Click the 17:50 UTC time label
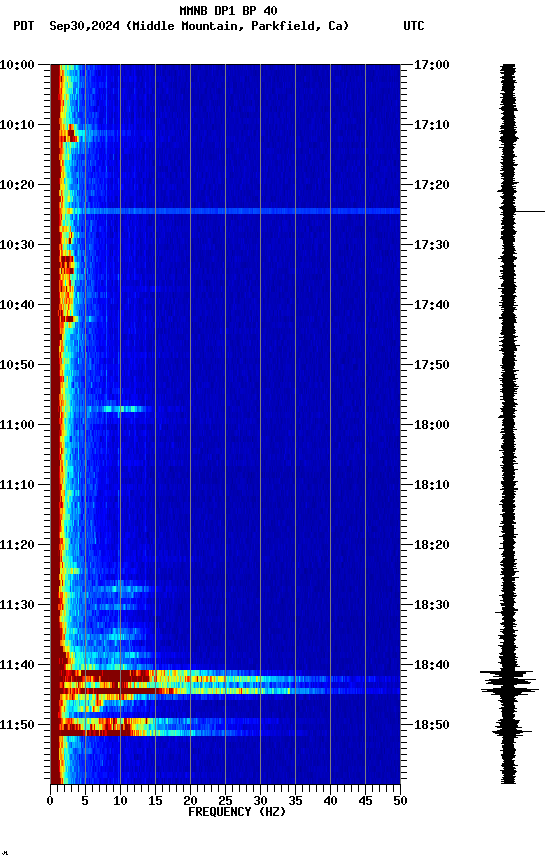Image resolution: width=552 pixels, height=864 pixels. point(432,365)
